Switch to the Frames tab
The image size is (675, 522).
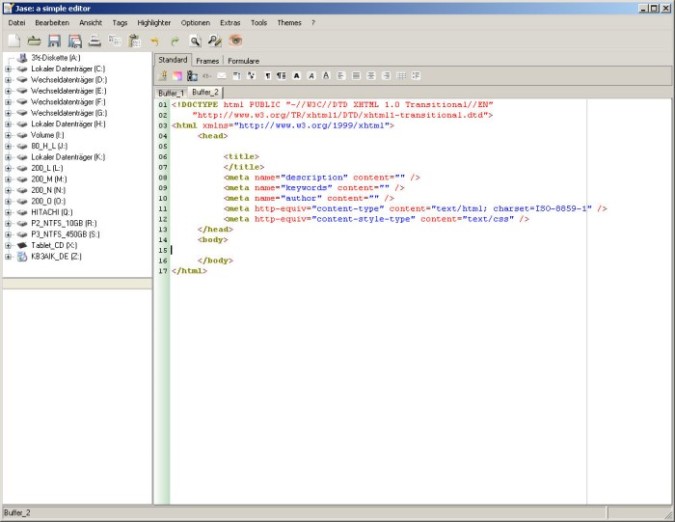(x=208, y=60)
